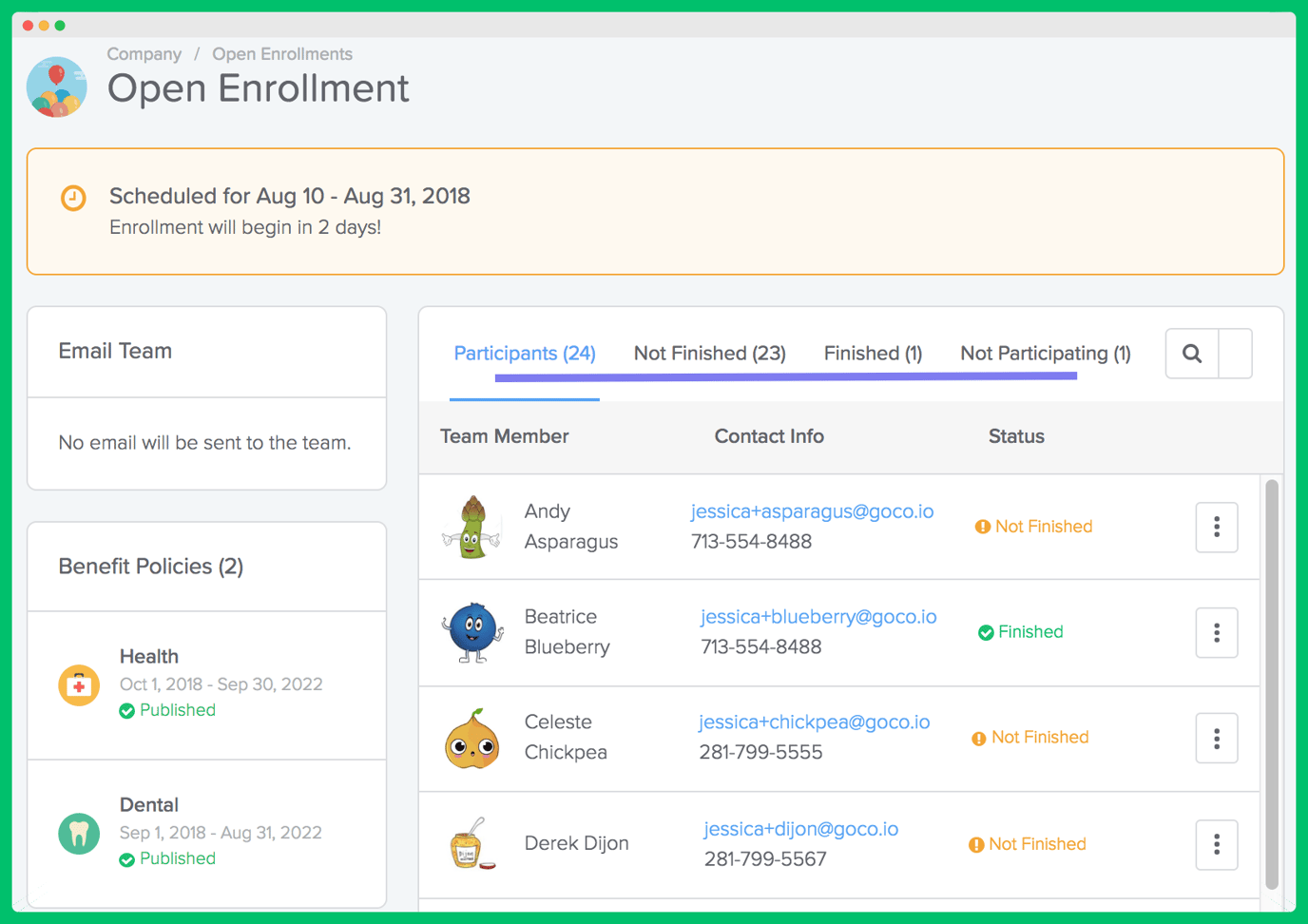This screenshot has width=1308, height=924.
Task: Click the warning icon on Celeste's status
Action: point(978,737)
